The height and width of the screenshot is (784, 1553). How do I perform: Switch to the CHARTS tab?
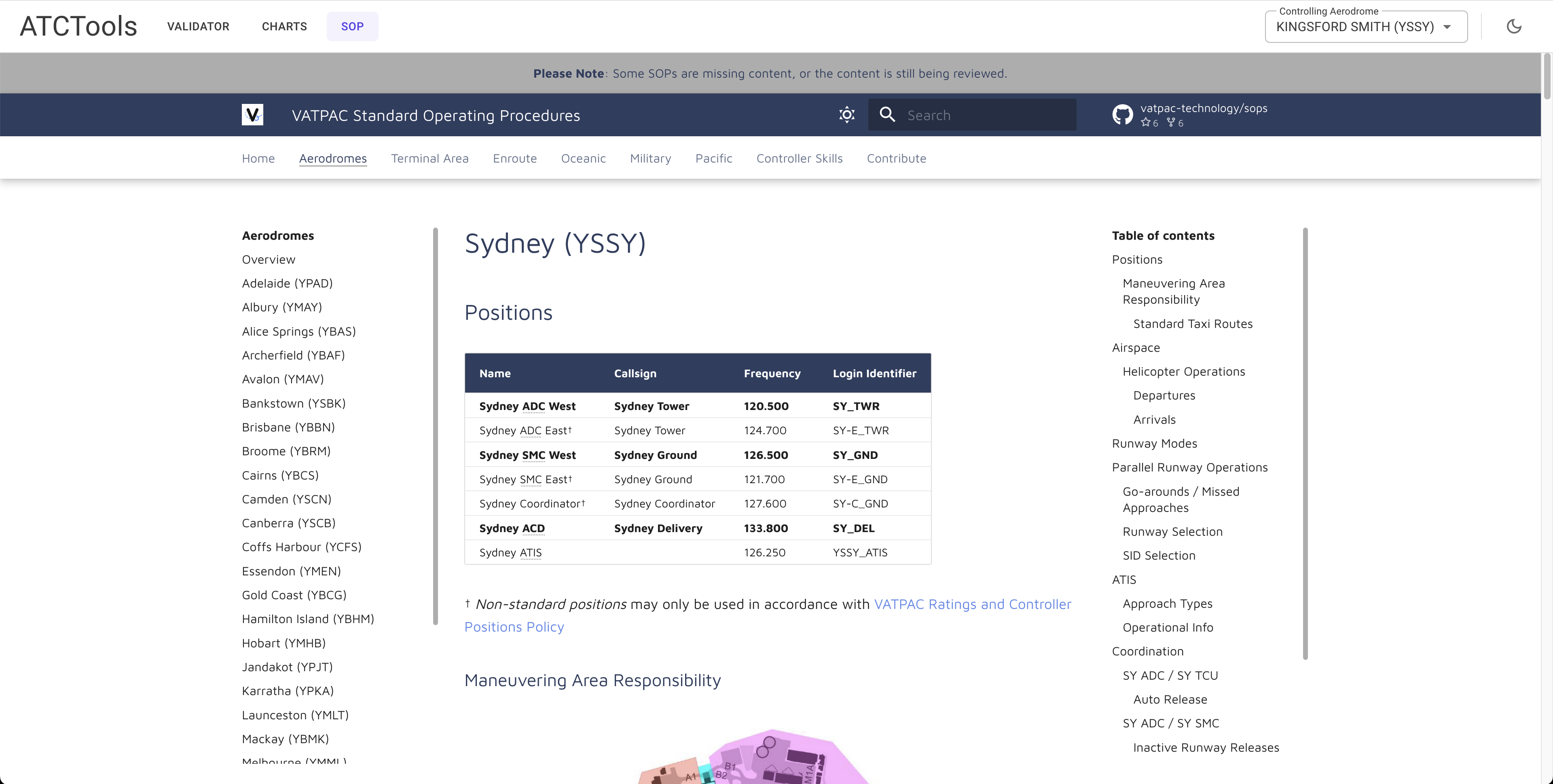284,27
